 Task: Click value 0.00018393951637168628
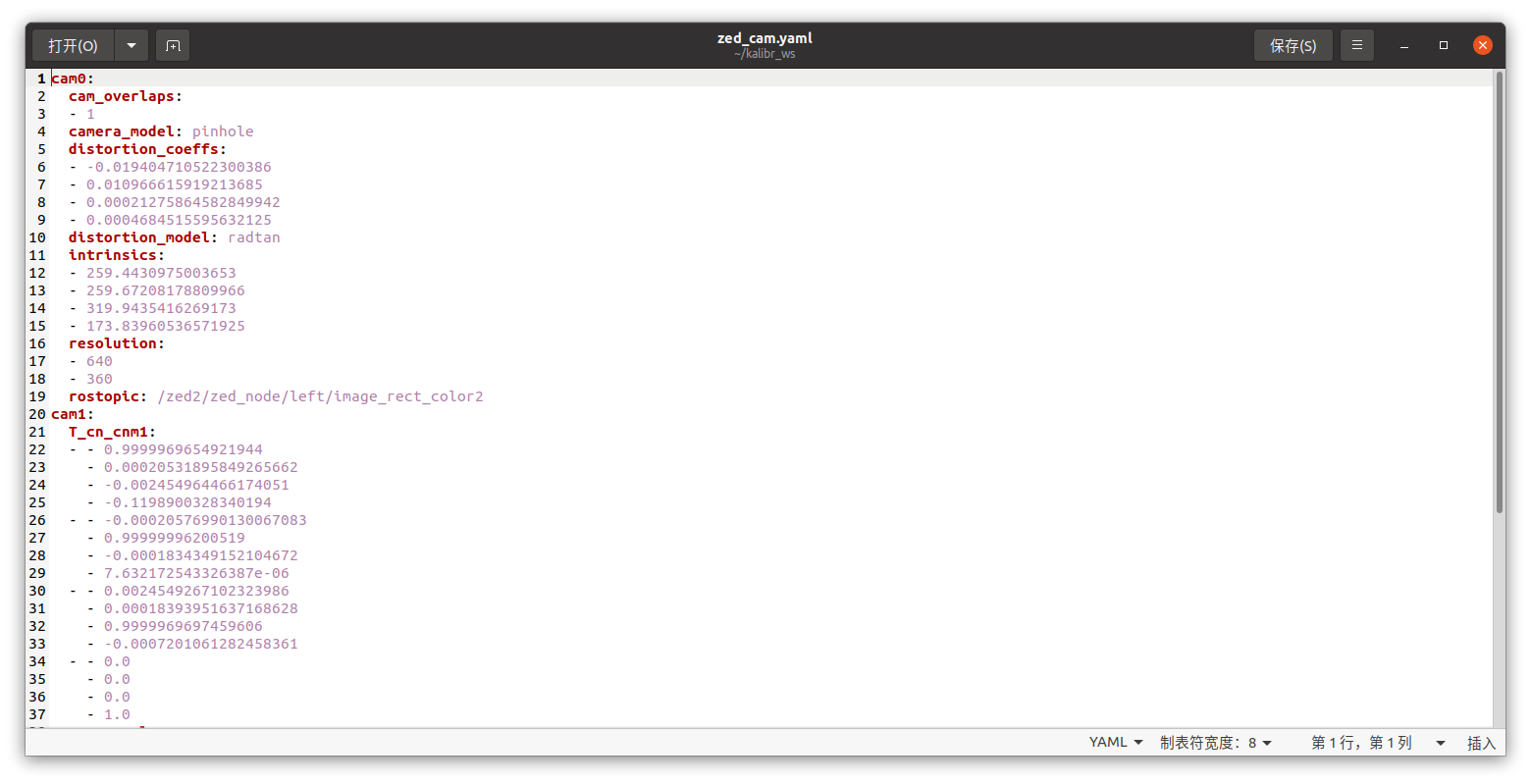coord(201,608)
